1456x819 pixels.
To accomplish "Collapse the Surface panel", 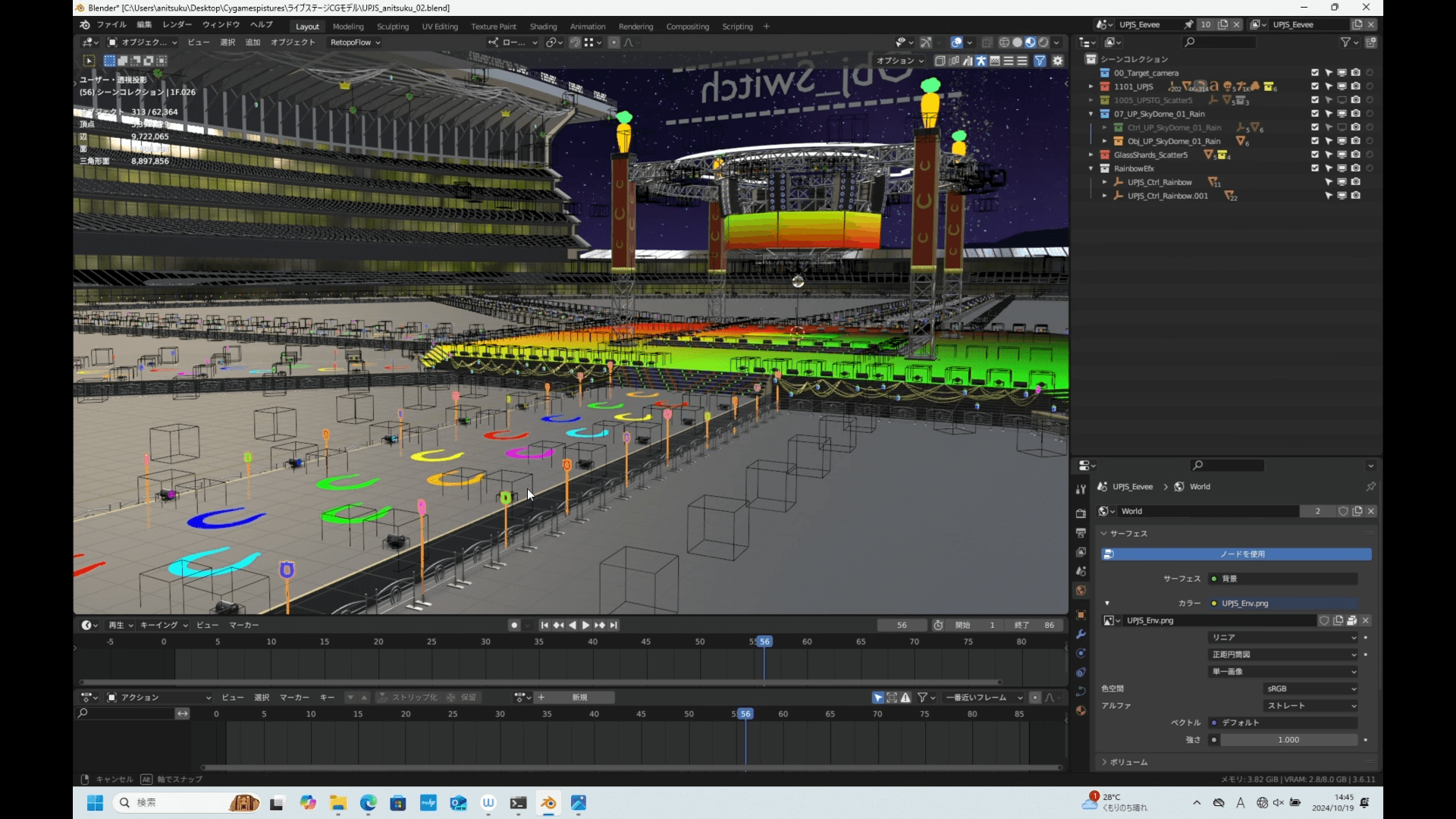I will coord(1128,534).
